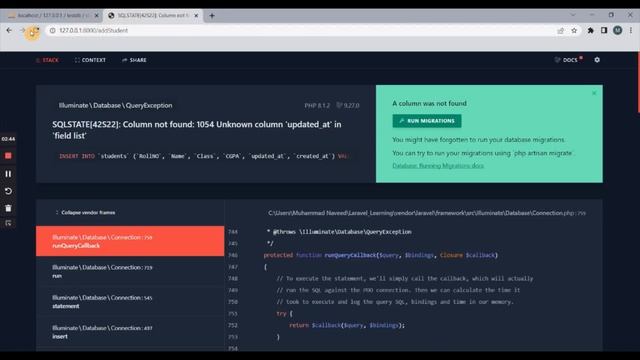640x360 pixels.
Task: Select the Connection:545 statement frame
Action: click(x=130, y=302)
